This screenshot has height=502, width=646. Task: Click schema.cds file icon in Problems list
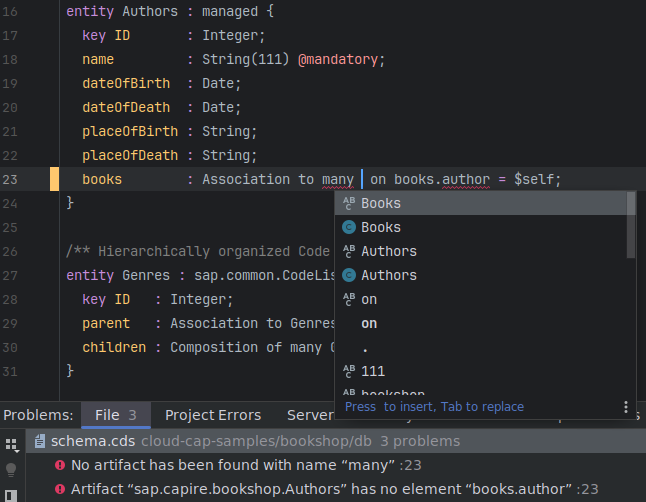tap(40, 441)
